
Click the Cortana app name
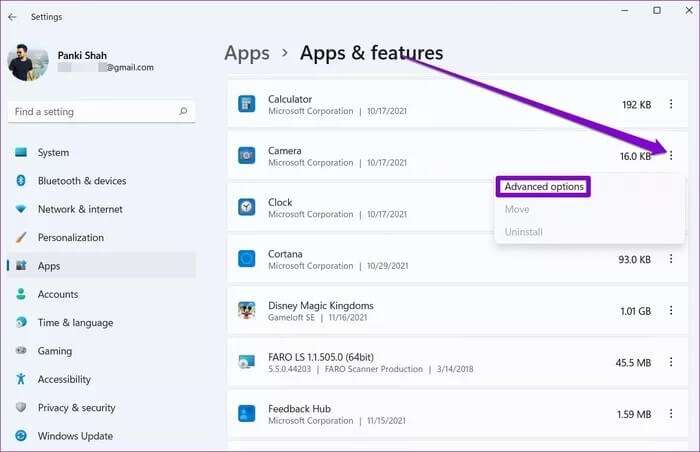[x=285, y=254]
